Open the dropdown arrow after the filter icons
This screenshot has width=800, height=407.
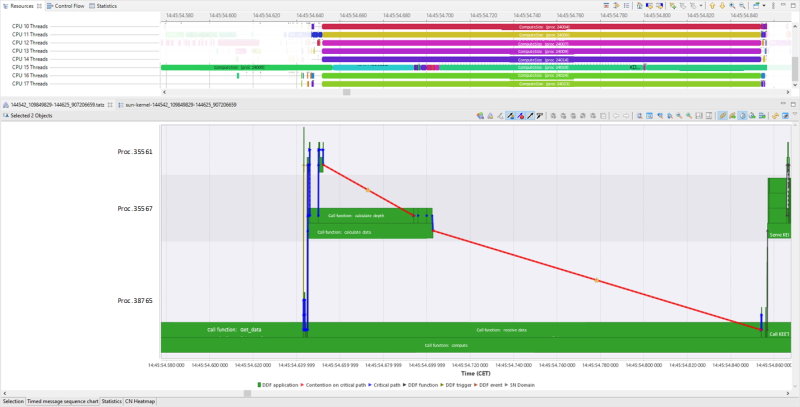click(701, 6)
